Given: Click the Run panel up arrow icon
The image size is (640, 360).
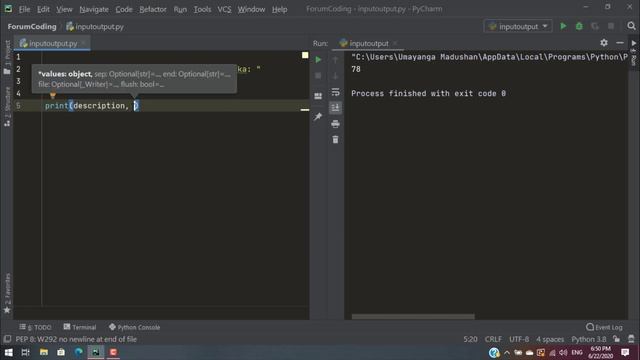Looking at the screenshot, I should point(335,60).
